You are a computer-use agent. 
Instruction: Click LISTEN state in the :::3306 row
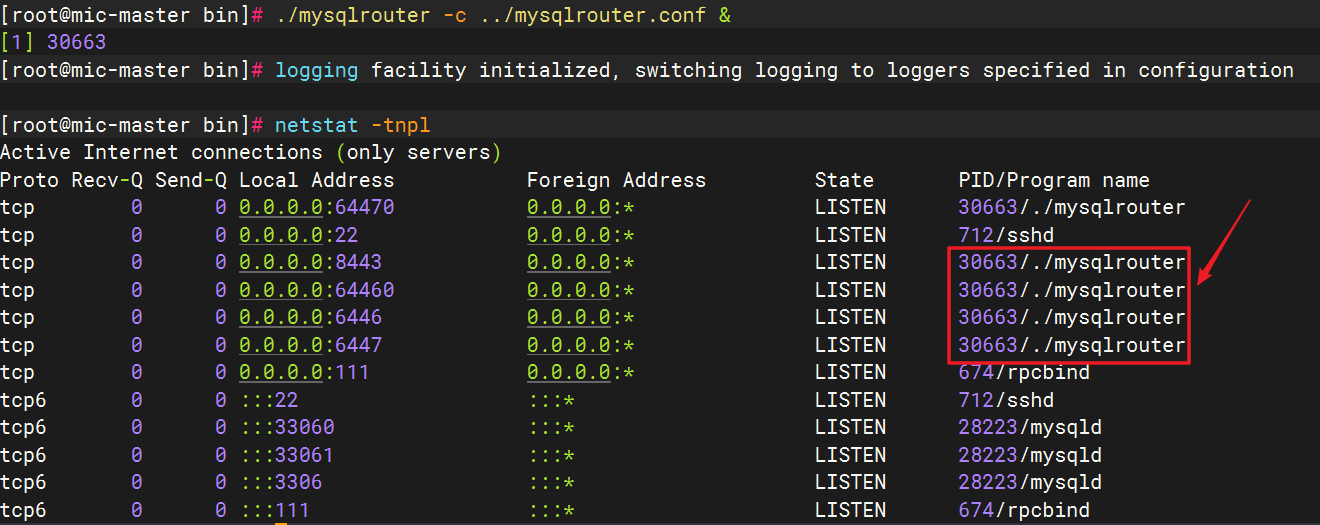[x=851, y=482]
